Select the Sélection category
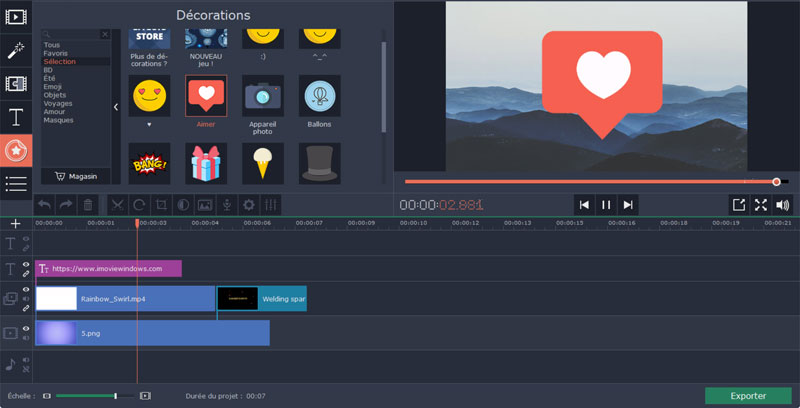 click(59, 62)
